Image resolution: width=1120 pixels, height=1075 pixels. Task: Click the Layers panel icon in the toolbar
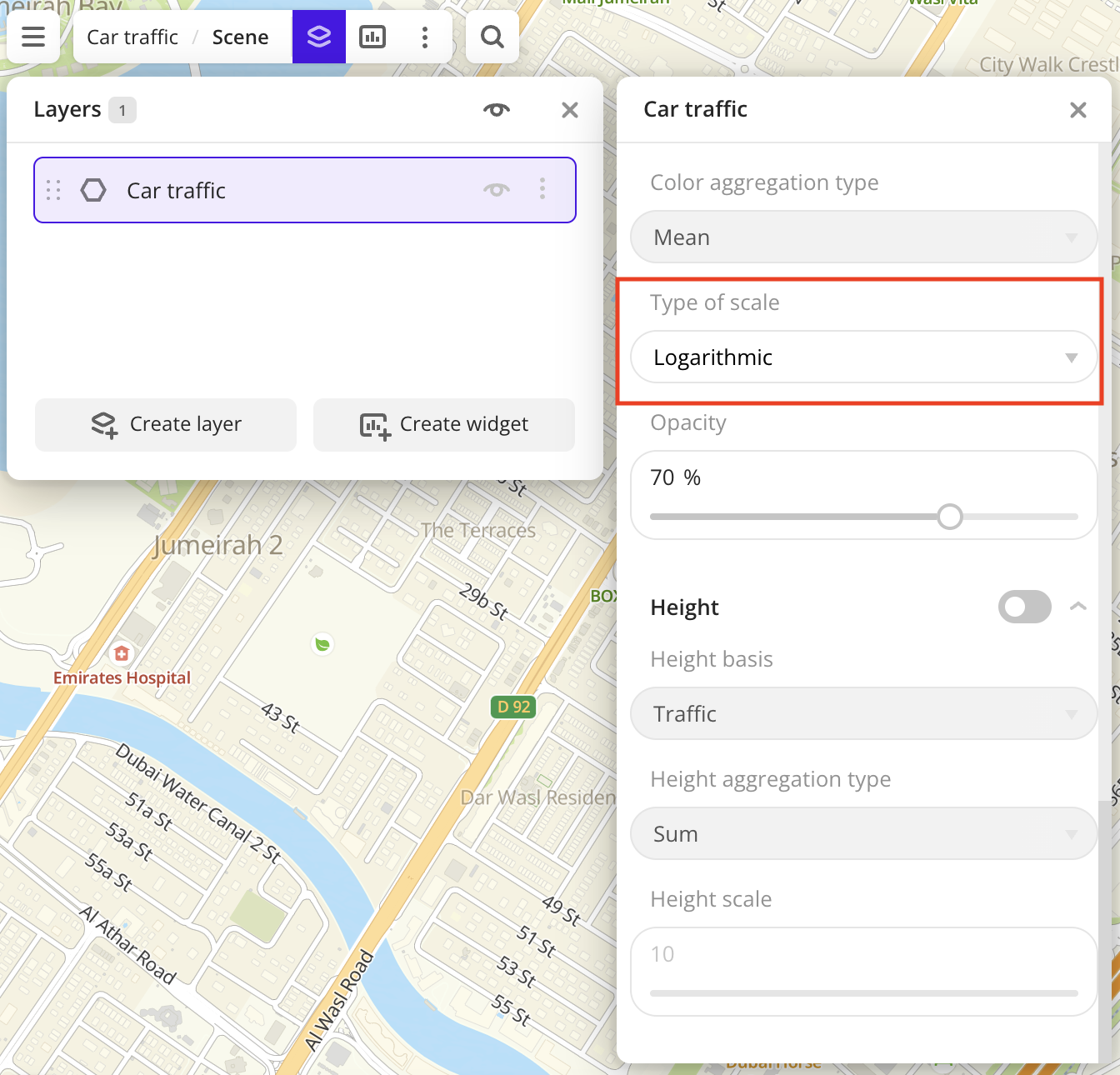point(319,37)
